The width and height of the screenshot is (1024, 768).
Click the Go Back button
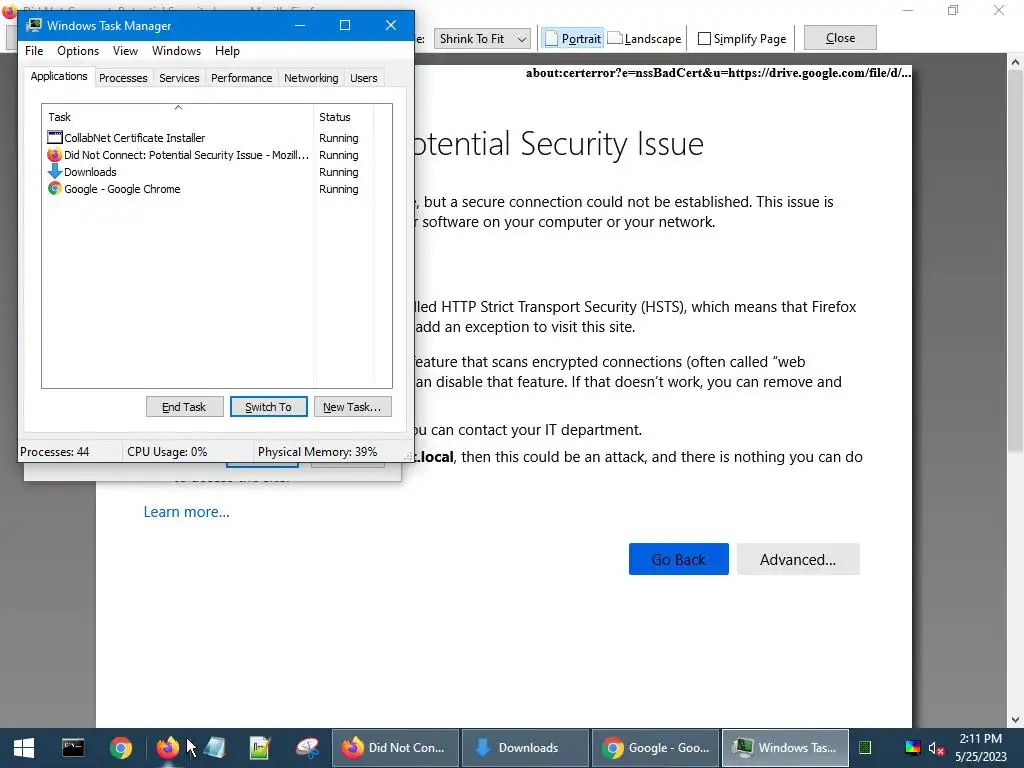coord(679,559)
